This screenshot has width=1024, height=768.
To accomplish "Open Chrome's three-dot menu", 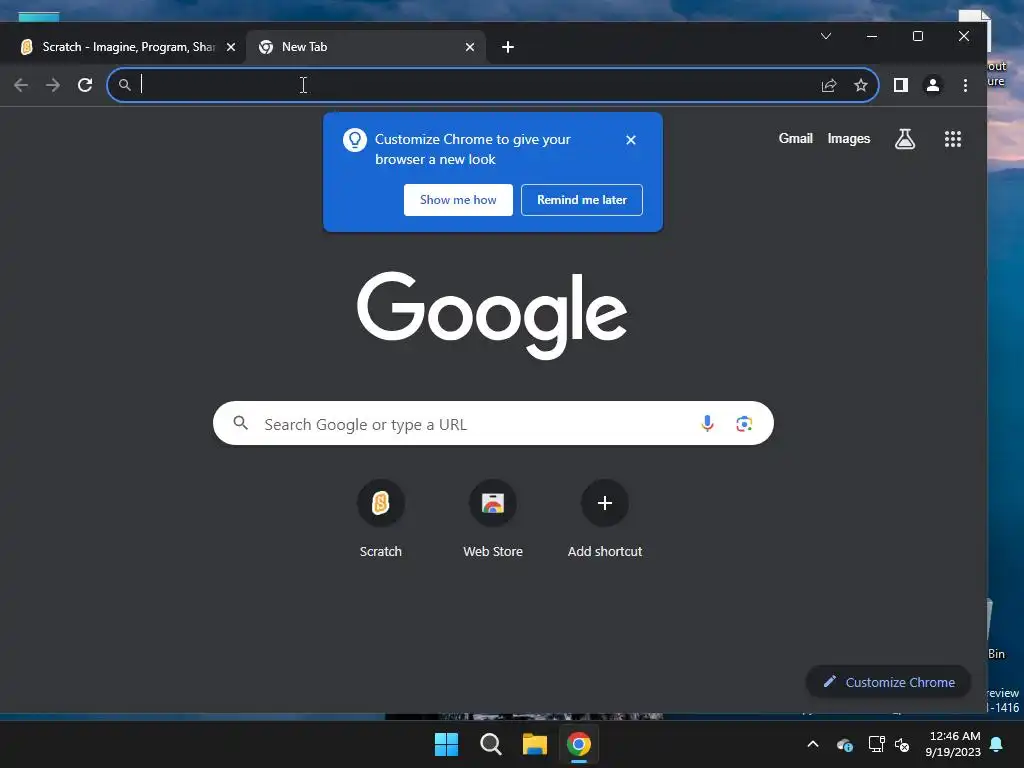I will click(x=965, y=85).
